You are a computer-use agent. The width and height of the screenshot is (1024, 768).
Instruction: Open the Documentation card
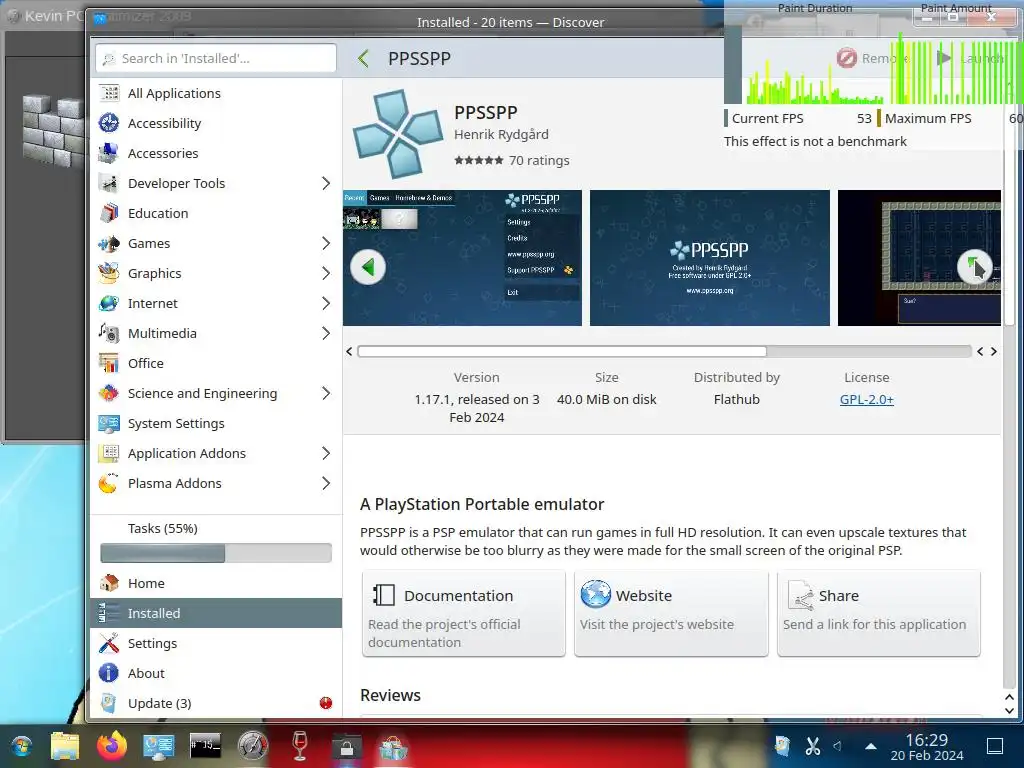pos(464,613)
